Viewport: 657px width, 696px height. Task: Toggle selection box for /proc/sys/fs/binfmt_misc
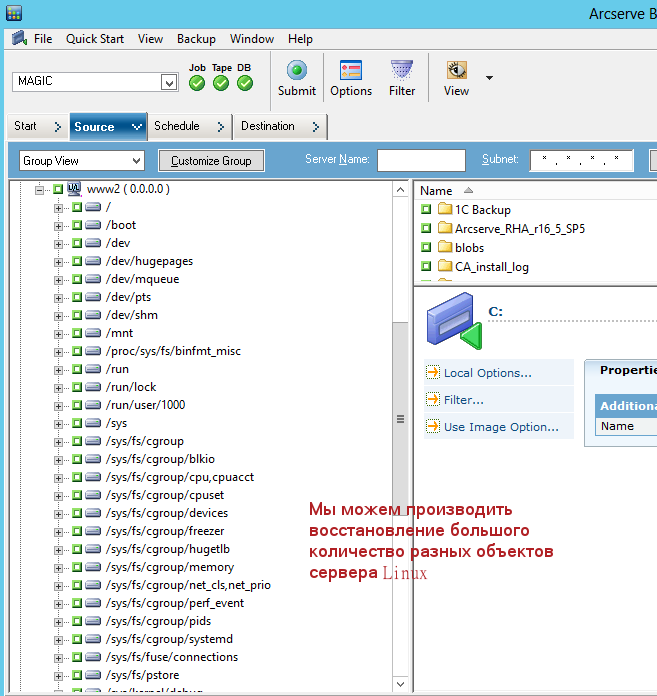pos(77,351)
